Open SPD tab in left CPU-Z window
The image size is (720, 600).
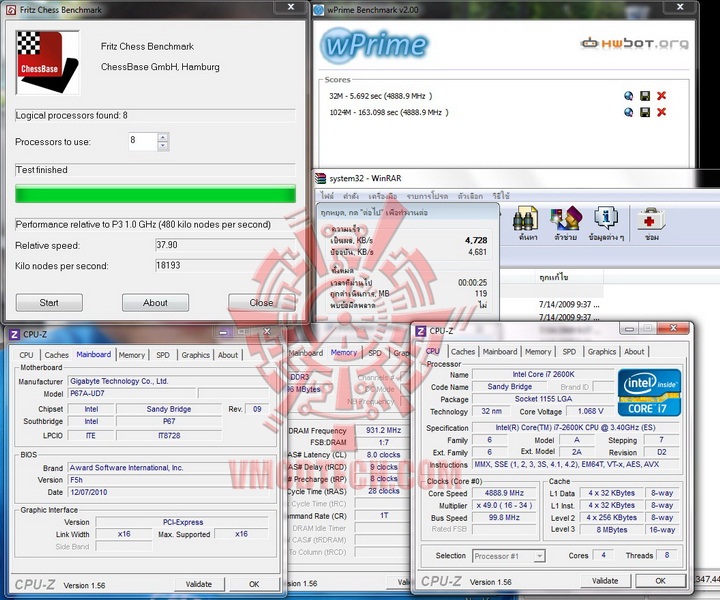coord(163,355)
